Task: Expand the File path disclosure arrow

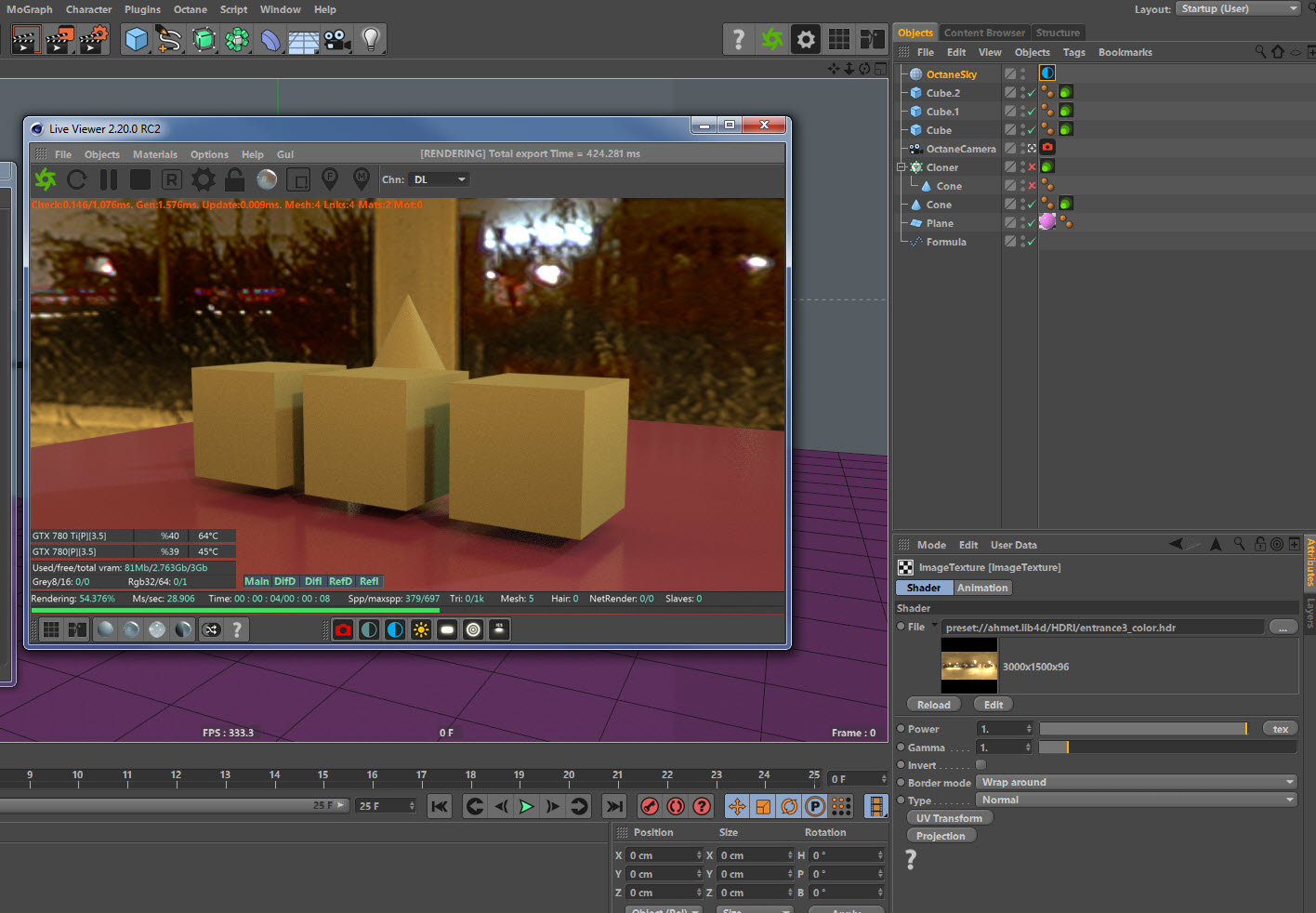Action: coord(935,626)
